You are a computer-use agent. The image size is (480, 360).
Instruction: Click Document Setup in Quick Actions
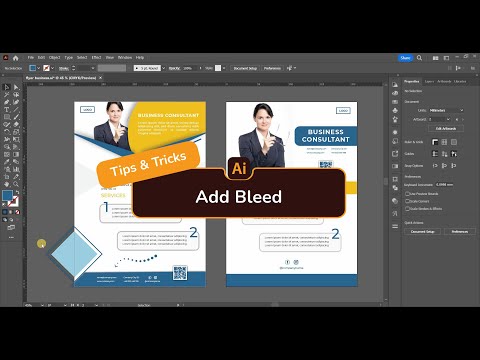click(423, 231)
